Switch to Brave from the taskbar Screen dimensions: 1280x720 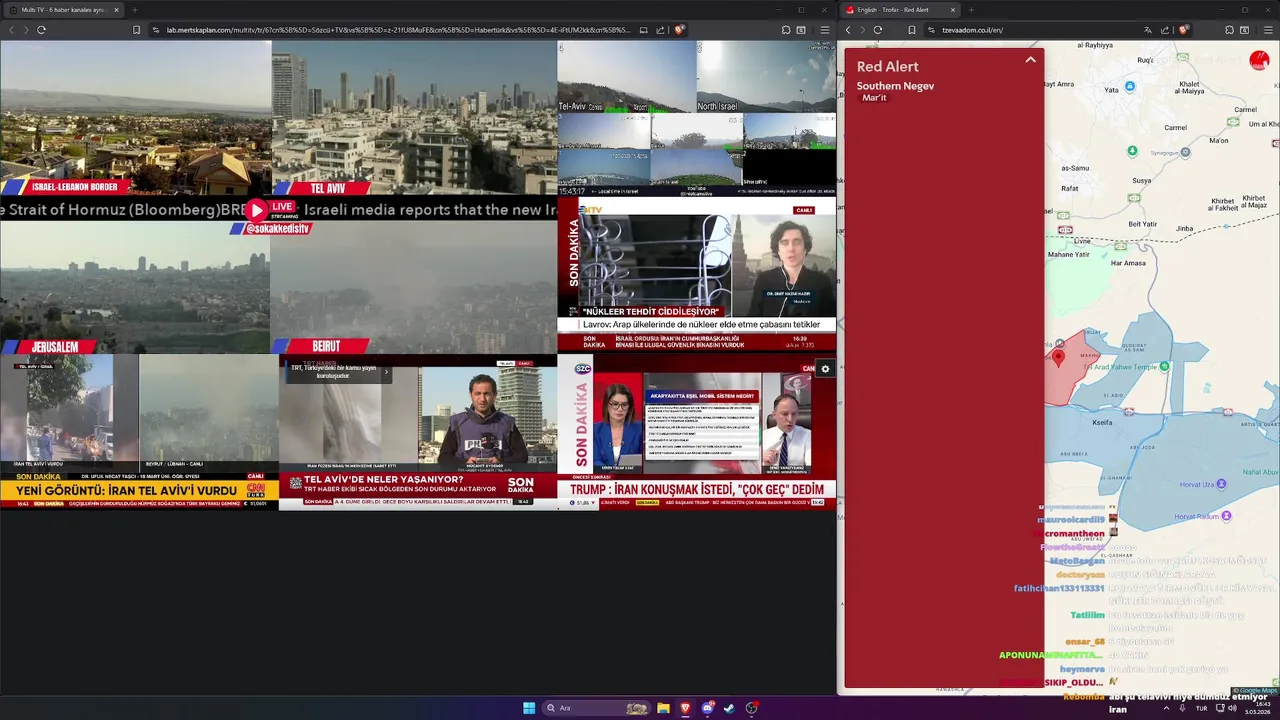click(685, 708)
